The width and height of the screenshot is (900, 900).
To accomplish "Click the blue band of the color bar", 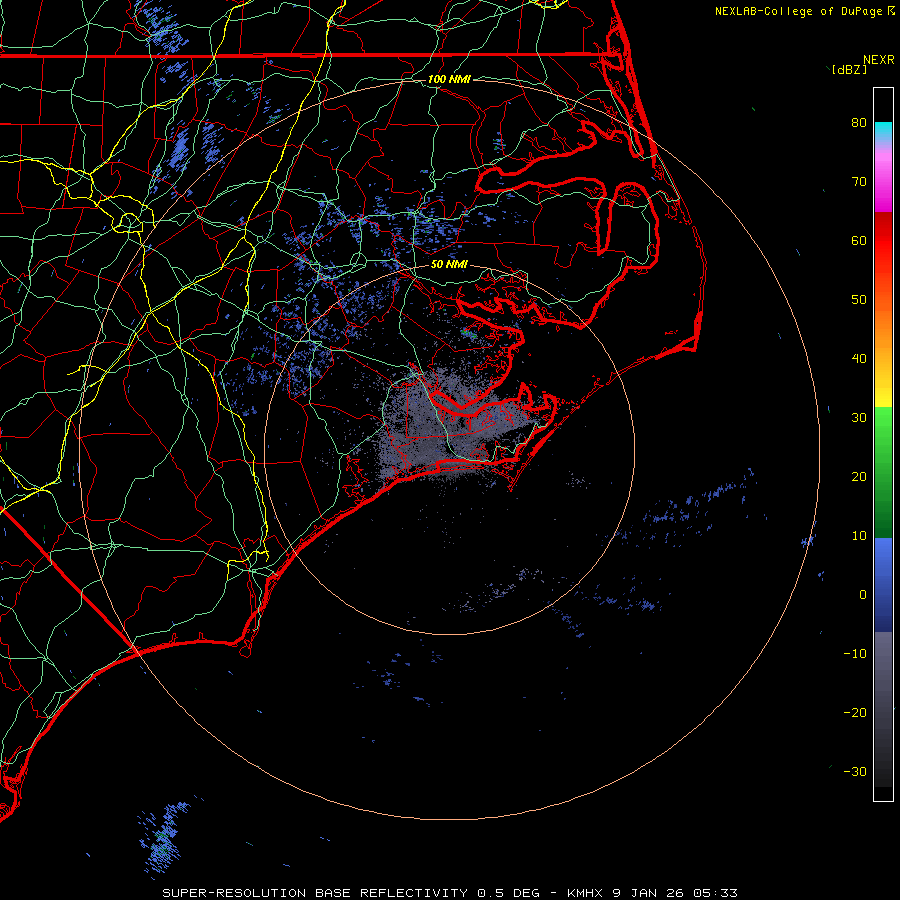I will click(x=883, y=584).
